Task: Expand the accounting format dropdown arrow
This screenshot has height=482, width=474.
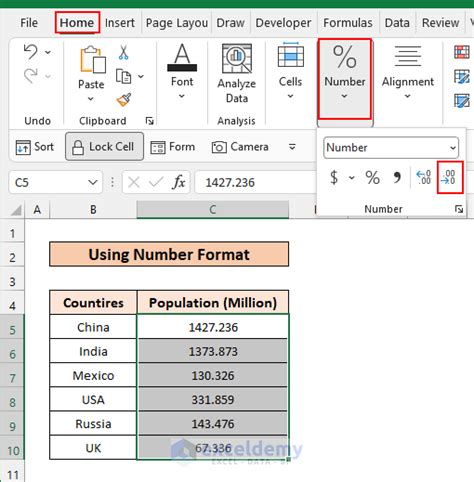Action: point(351,177)
